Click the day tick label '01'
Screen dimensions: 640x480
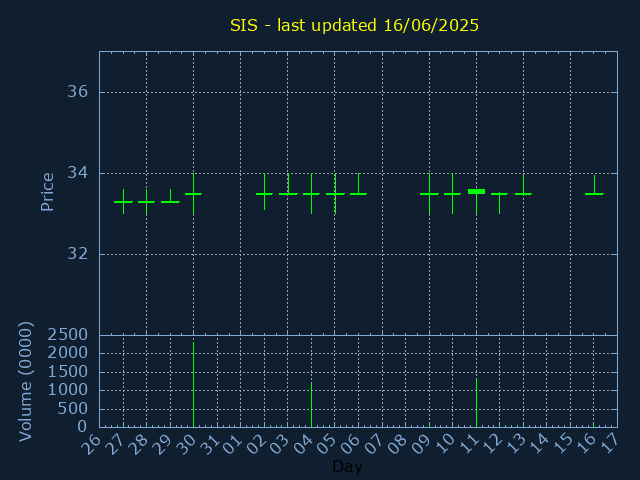(x=232, y=444)
